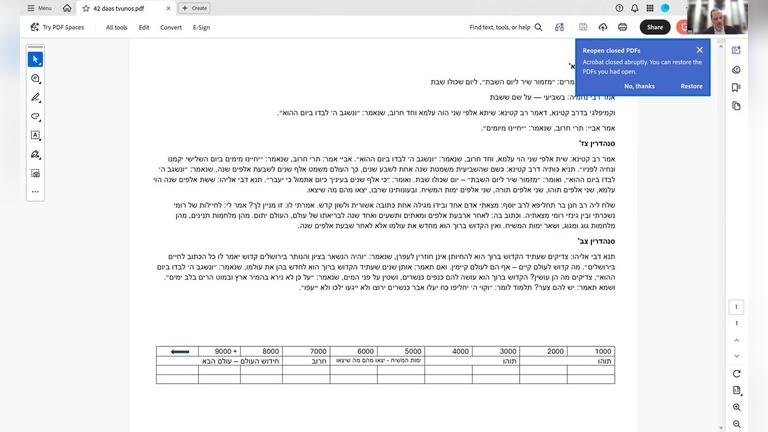Open the All tools menu
768x432 pixels.
coord(117,27)
